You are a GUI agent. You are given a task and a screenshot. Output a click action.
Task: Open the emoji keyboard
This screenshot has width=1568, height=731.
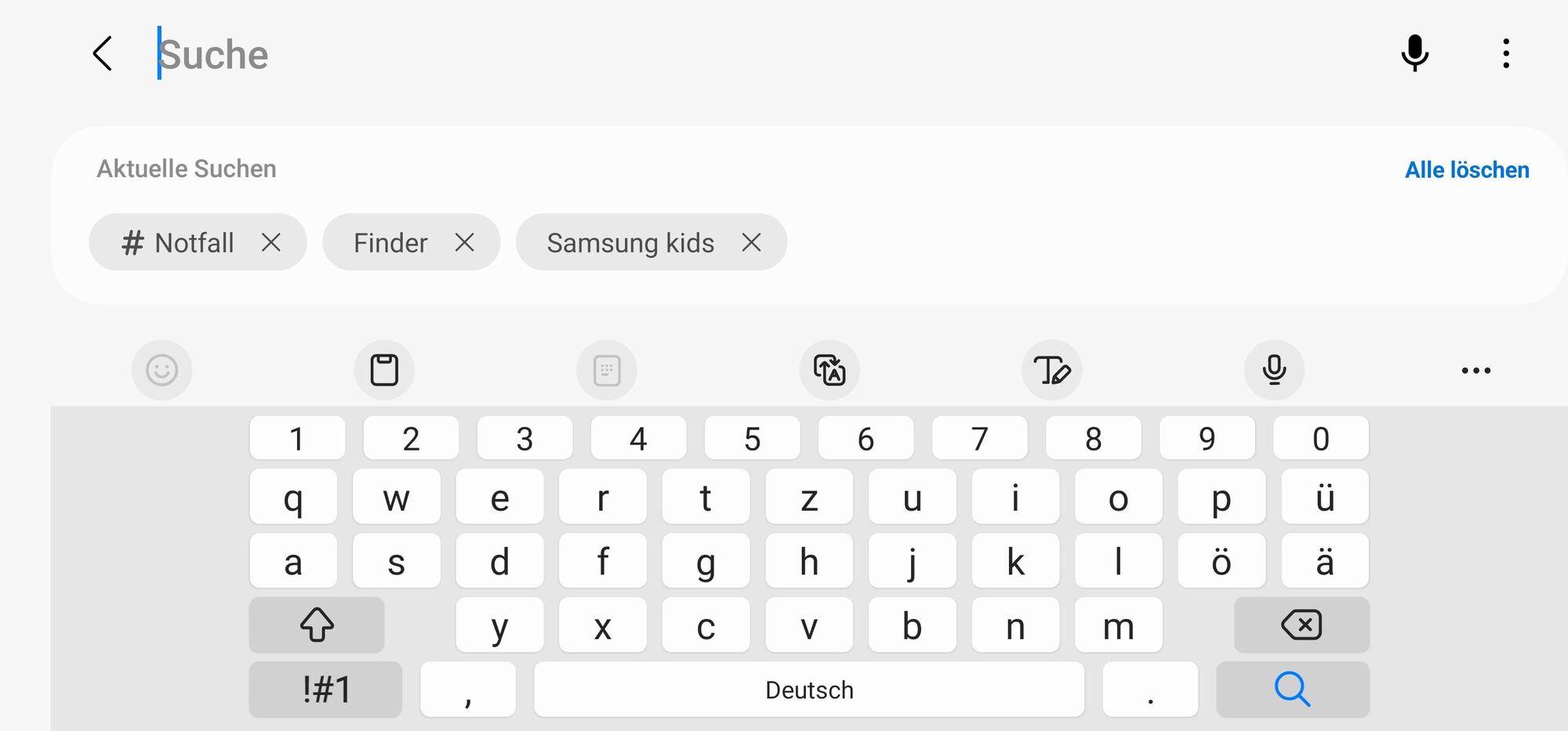point(162,370)
